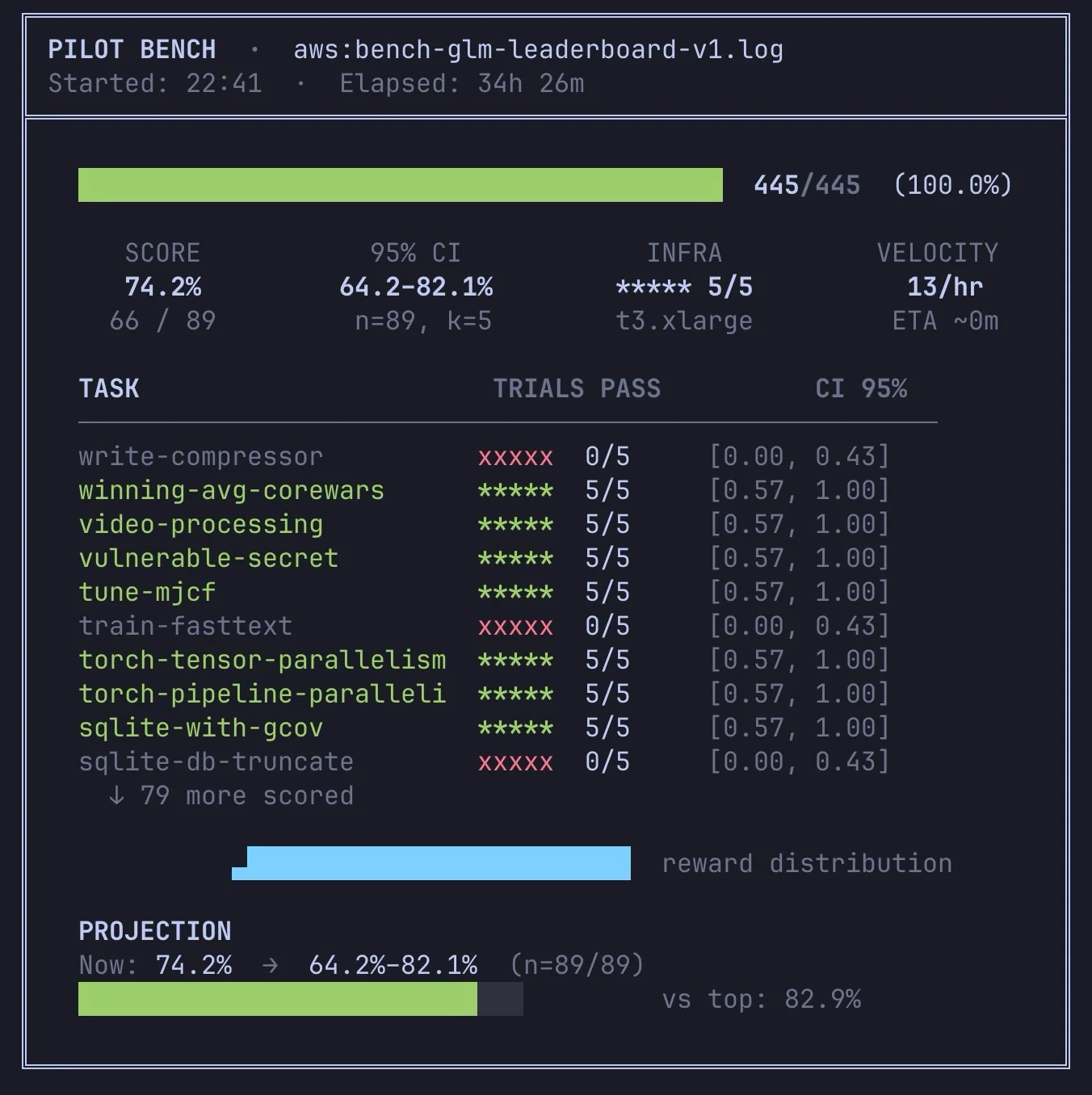
Task: Click the reward distribution label
Action: tap(807, 863)
